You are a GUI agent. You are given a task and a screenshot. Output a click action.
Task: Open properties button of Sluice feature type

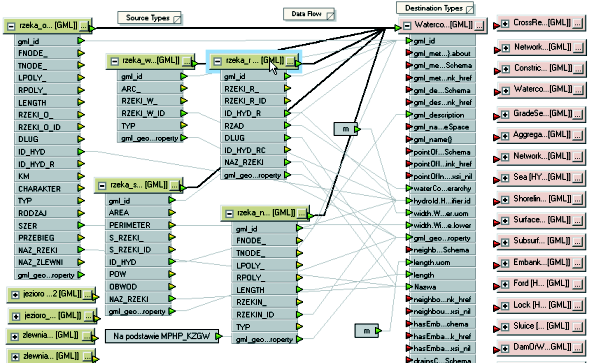579,327
